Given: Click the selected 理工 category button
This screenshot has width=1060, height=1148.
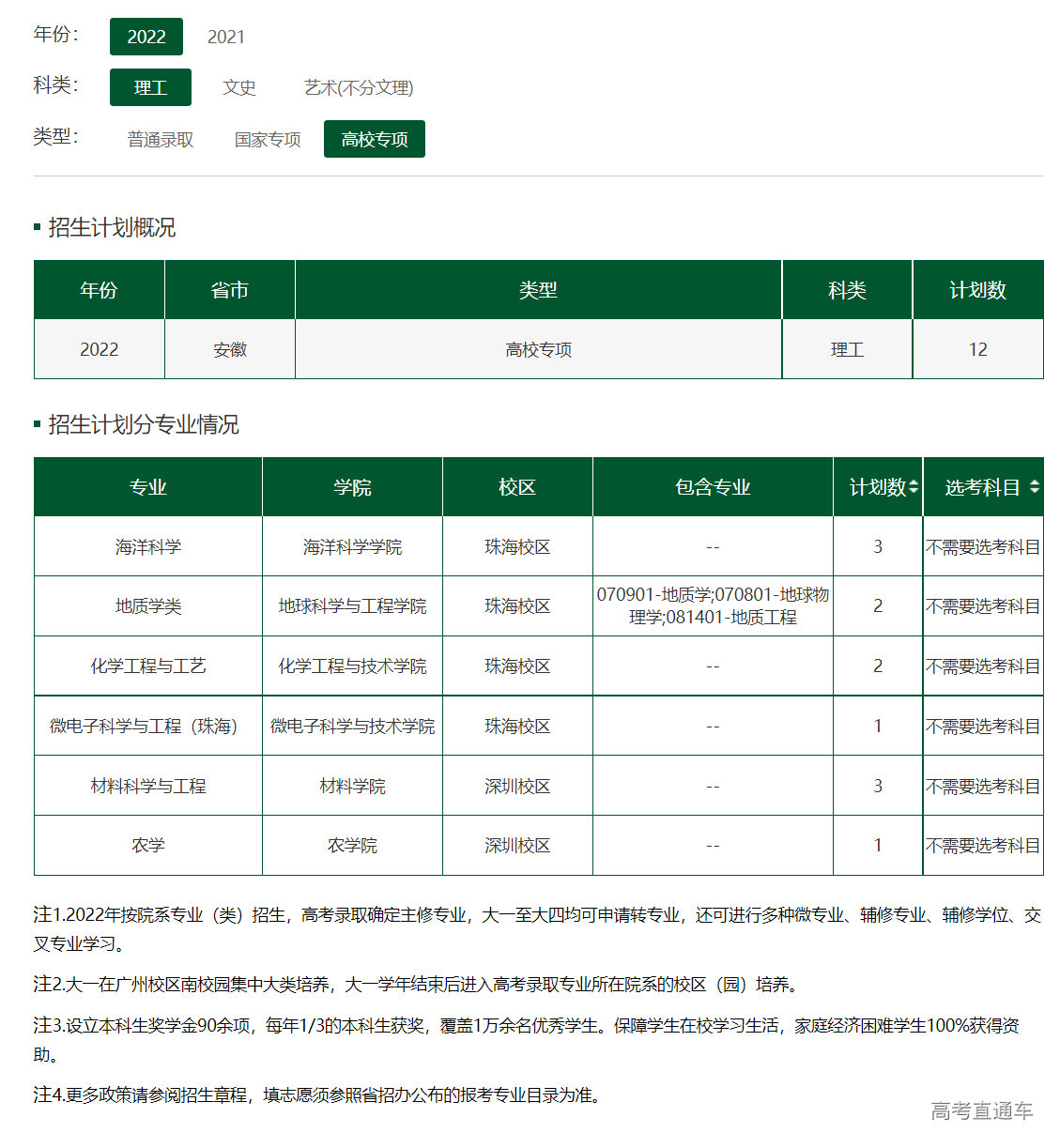Looking at the screenshot, I should click(x=150, y=87).
